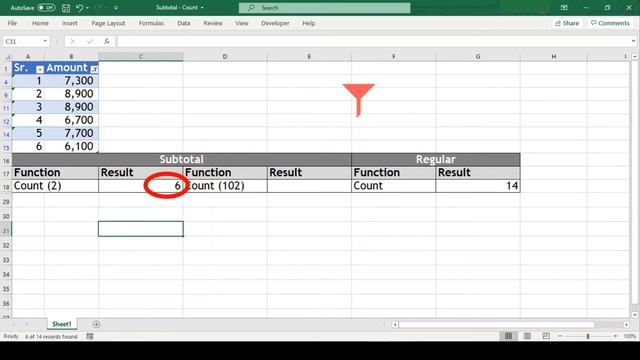
Task: Click the vertical scroll down arrow
Action: click(x=635, y=315)
